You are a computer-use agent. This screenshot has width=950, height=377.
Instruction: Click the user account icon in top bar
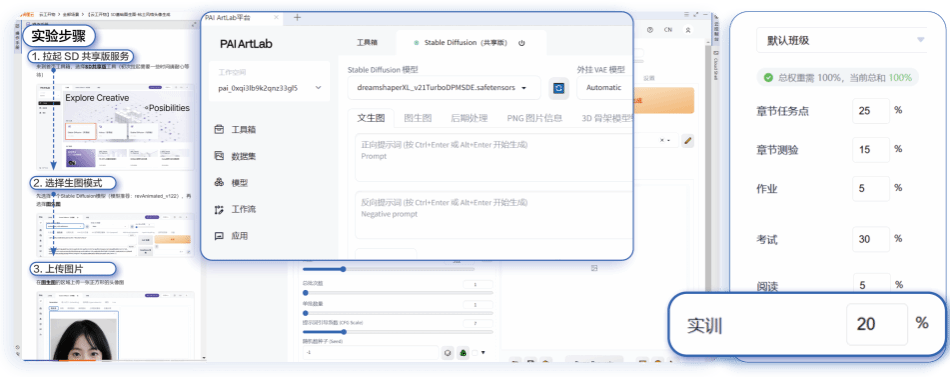(688, 30)
